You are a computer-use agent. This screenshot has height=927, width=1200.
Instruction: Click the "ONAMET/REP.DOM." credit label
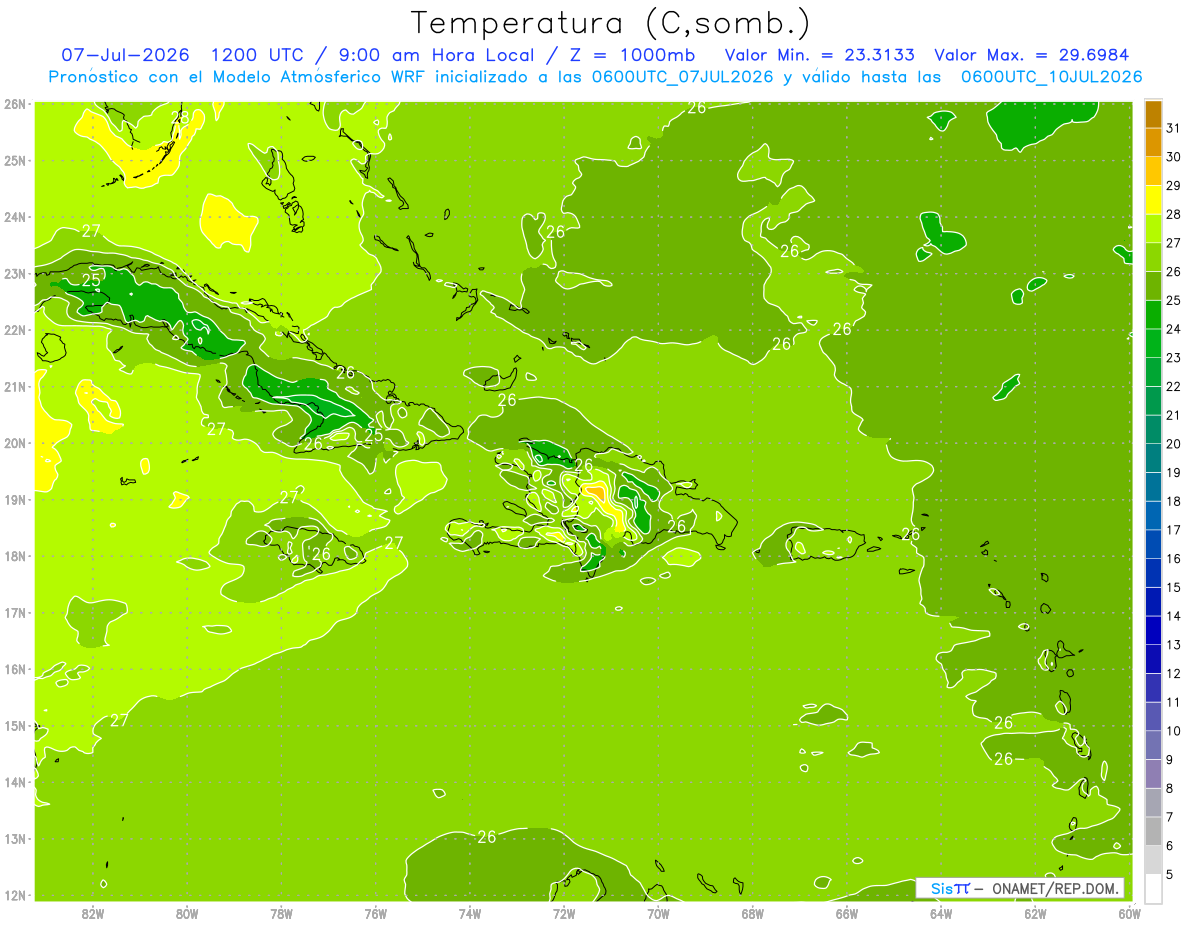(1053, 889)
